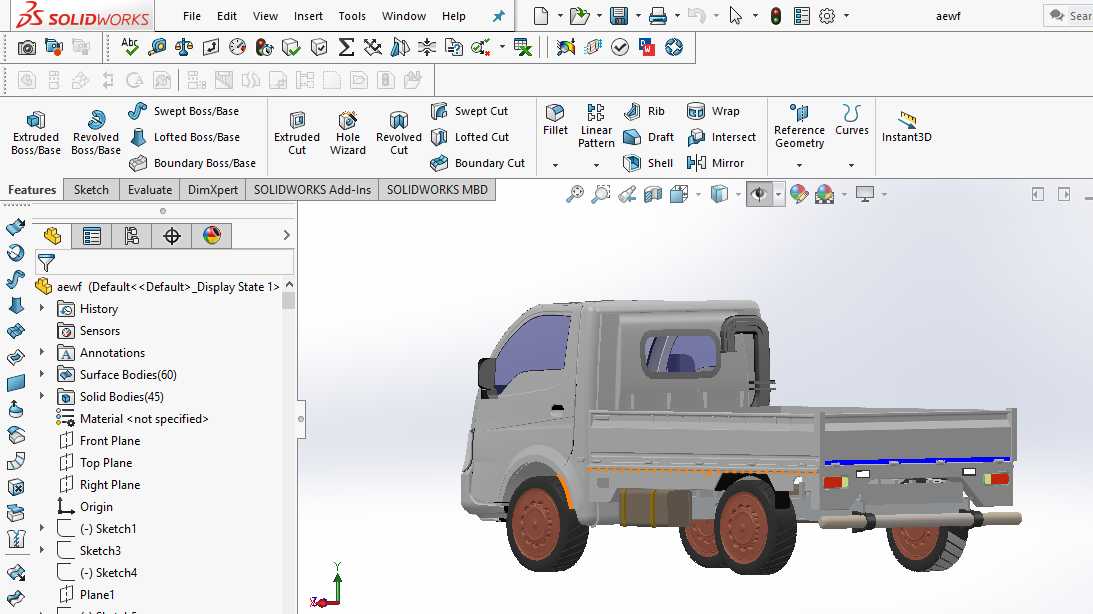The image size is (1093, 614).
Task: Choose the Lofted Cut tool
Action: point(470,137)
